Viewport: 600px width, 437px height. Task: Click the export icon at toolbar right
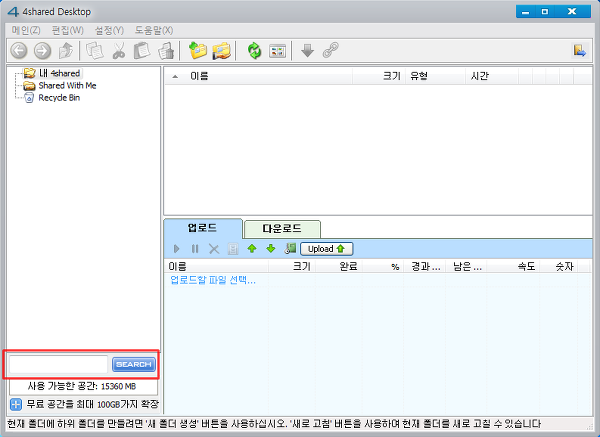[579, 51]
